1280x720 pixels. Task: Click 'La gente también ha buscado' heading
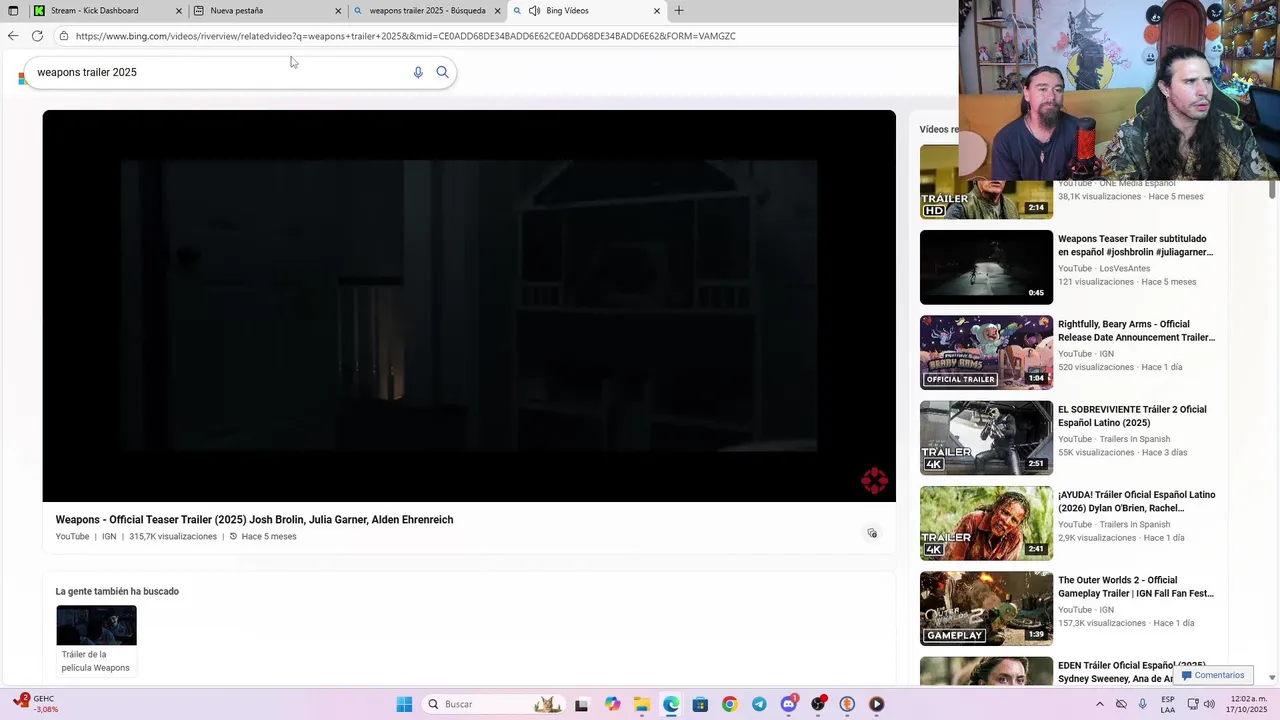click(117, 591)
